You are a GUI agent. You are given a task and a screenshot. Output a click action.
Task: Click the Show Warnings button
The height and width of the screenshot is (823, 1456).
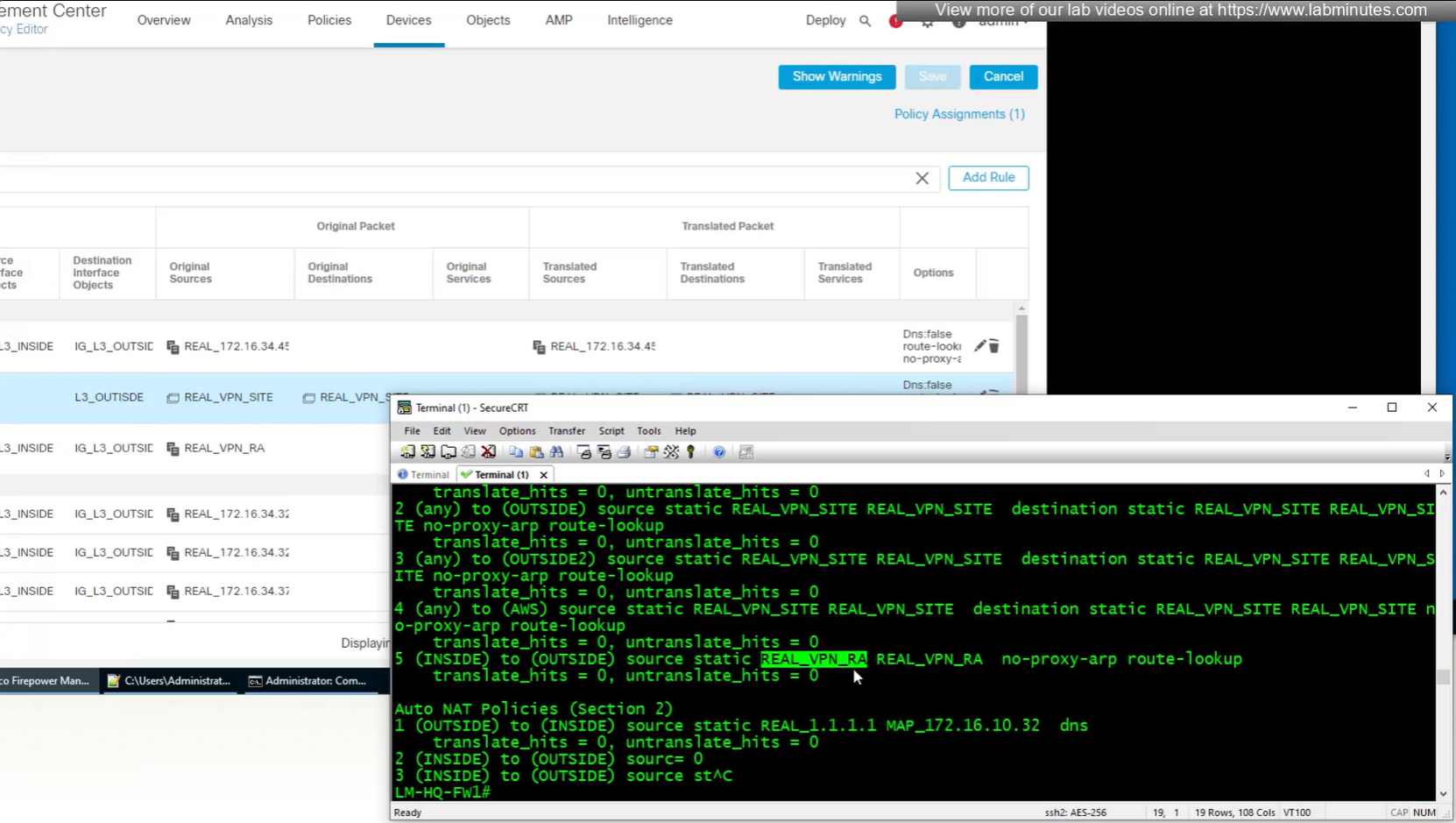click(x=837, y=77)
